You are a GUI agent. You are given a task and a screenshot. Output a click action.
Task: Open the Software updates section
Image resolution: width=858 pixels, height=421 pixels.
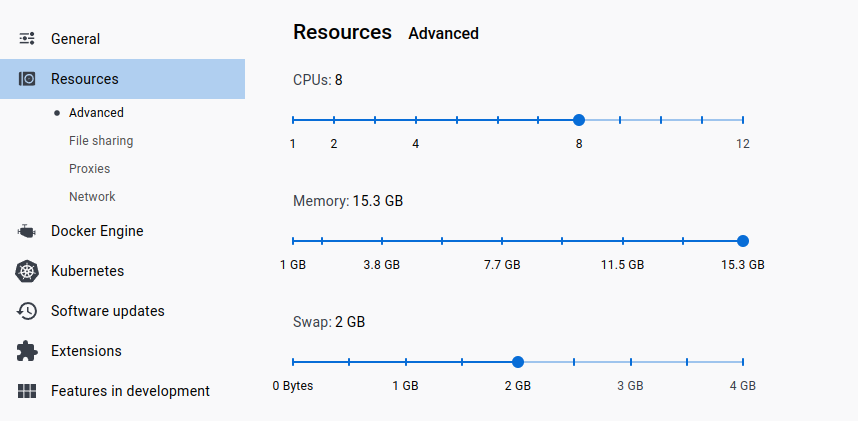[108, 311]
